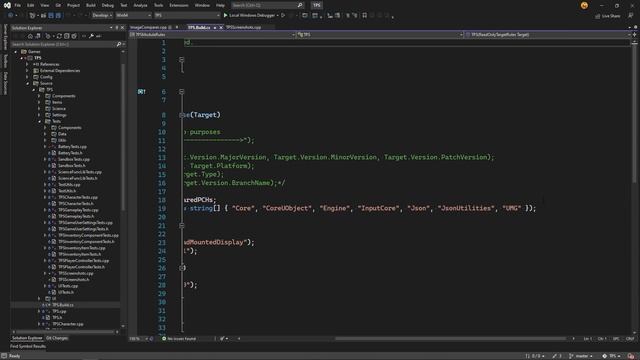
Task: Open Find Symbol Results panel
Action: click(28, 347)
